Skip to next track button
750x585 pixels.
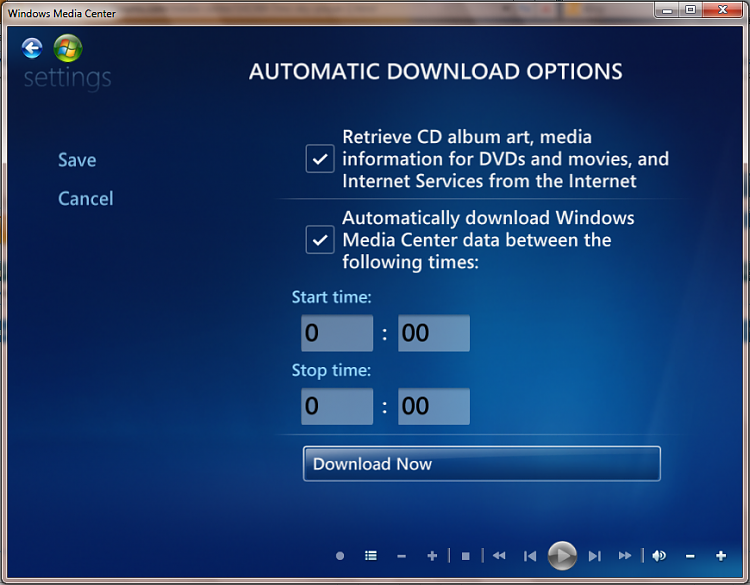595,556
